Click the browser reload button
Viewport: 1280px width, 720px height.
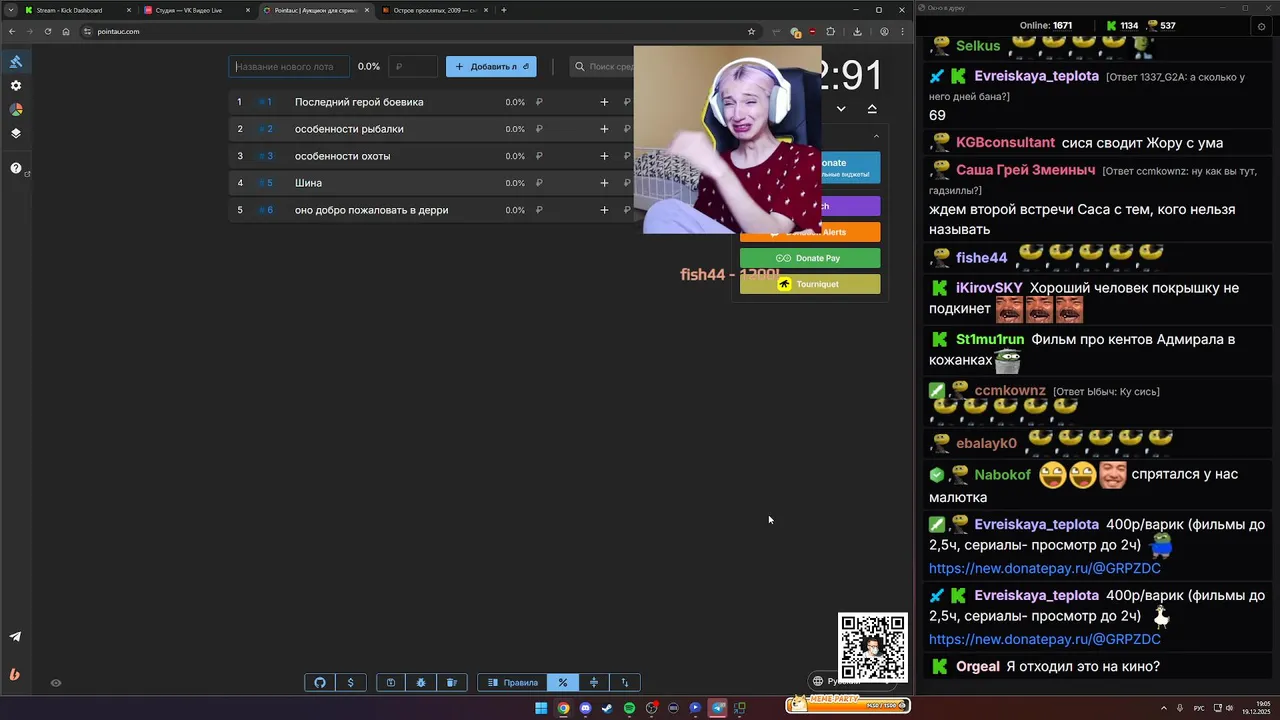(x=47, y=31)
